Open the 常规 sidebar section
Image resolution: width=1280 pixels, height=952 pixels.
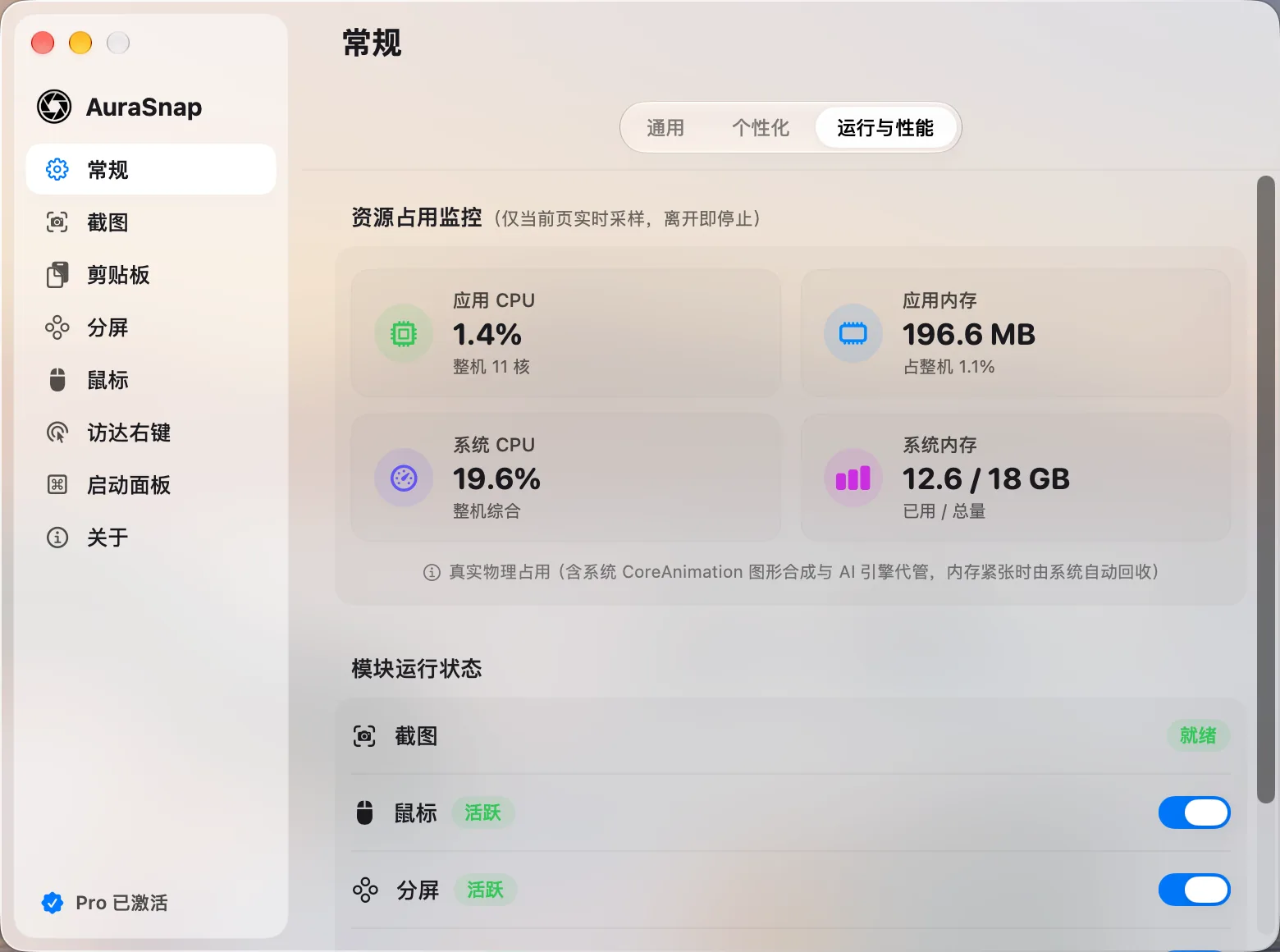(x=151, y=169)
